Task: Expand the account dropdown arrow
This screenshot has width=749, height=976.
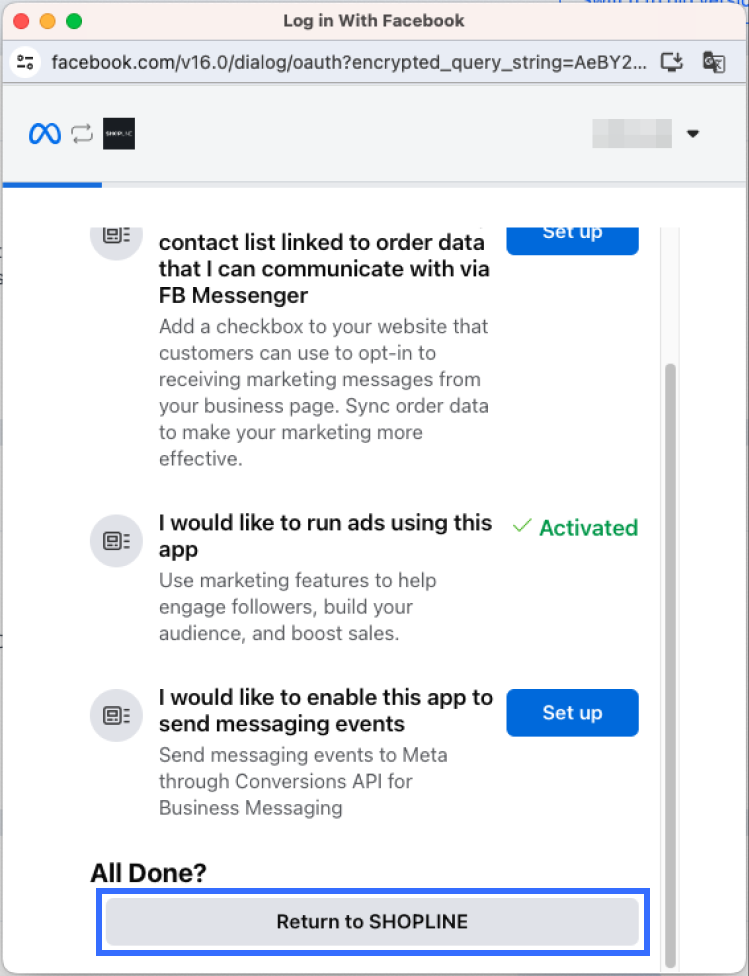Action: (x=693, y=134)
